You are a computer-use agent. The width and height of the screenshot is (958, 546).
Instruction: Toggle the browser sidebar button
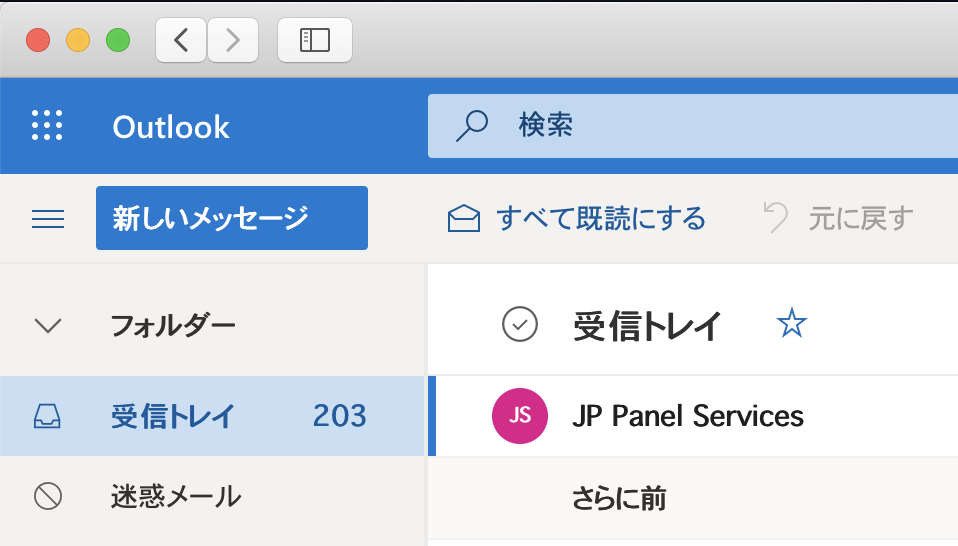pyautogui.click(x=314, y=40)
